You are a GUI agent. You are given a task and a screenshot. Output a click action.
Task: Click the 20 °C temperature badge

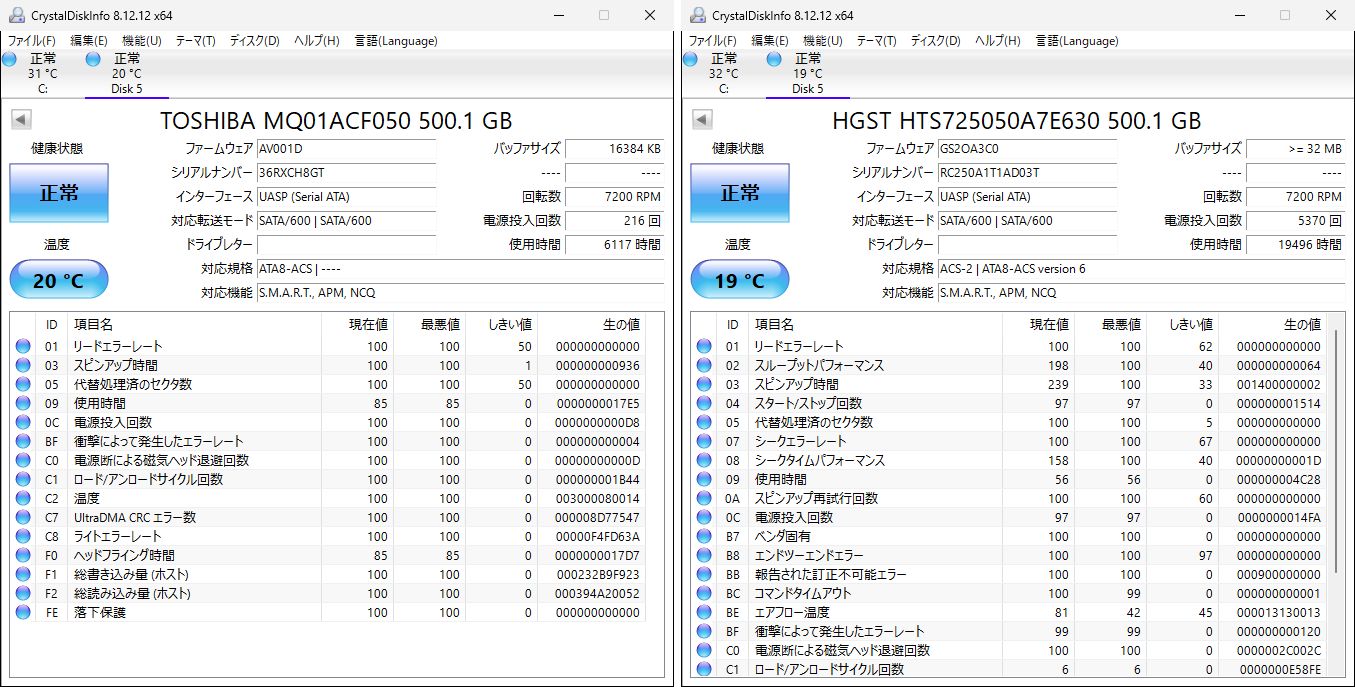(58, 279)
